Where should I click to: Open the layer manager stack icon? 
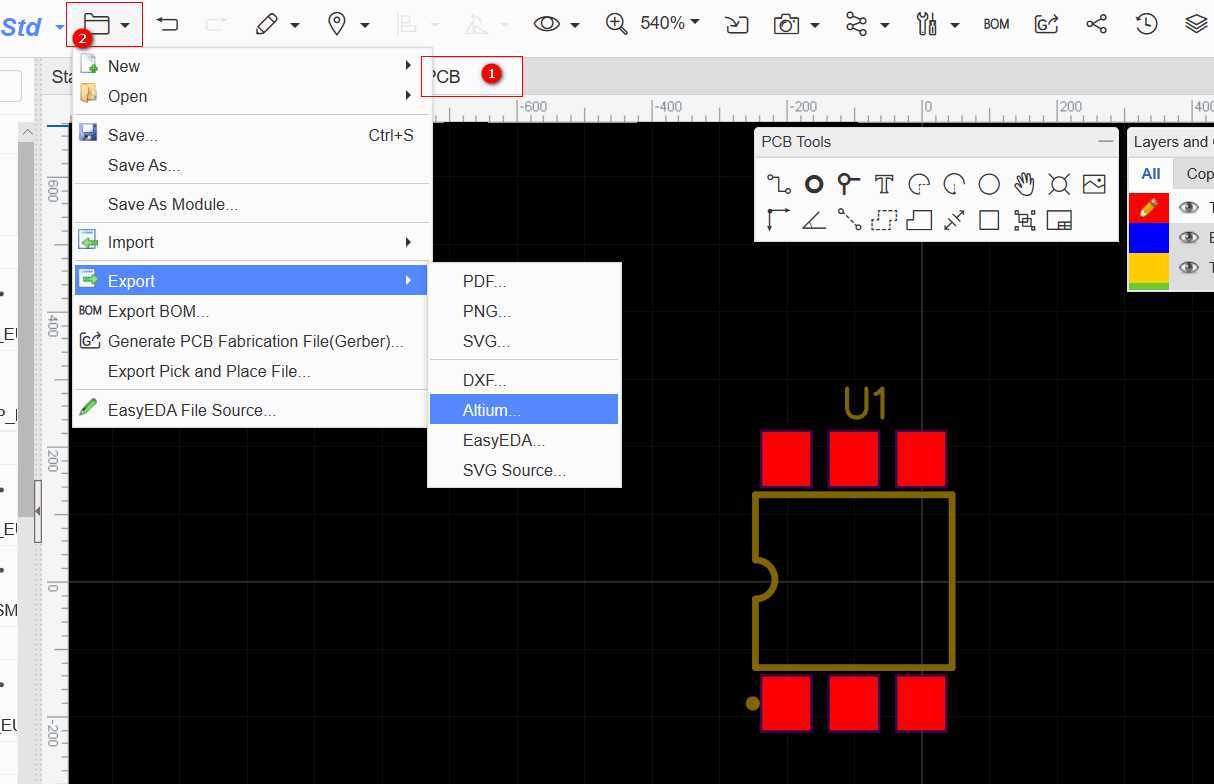pos(1196,24)
